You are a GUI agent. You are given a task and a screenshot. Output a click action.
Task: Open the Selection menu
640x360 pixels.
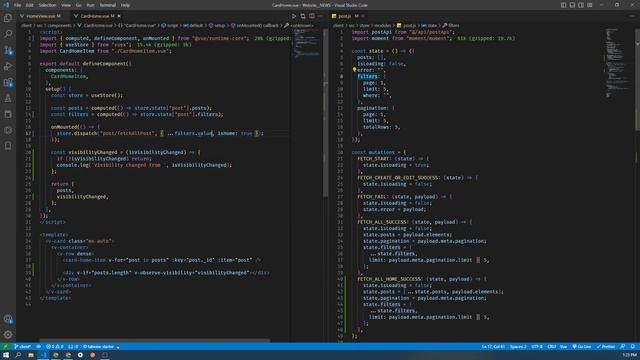tap(47, 5)
